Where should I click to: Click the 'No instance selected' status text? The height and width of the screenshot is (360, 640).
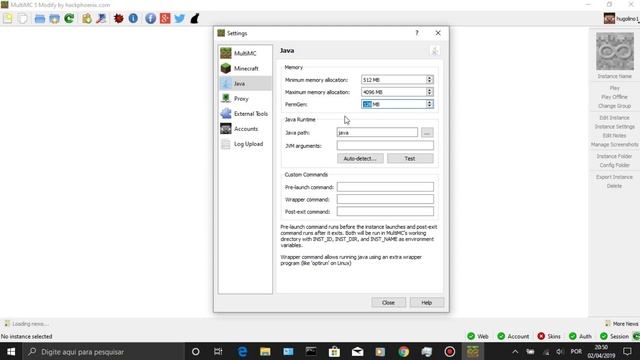(x=27, y=336)
